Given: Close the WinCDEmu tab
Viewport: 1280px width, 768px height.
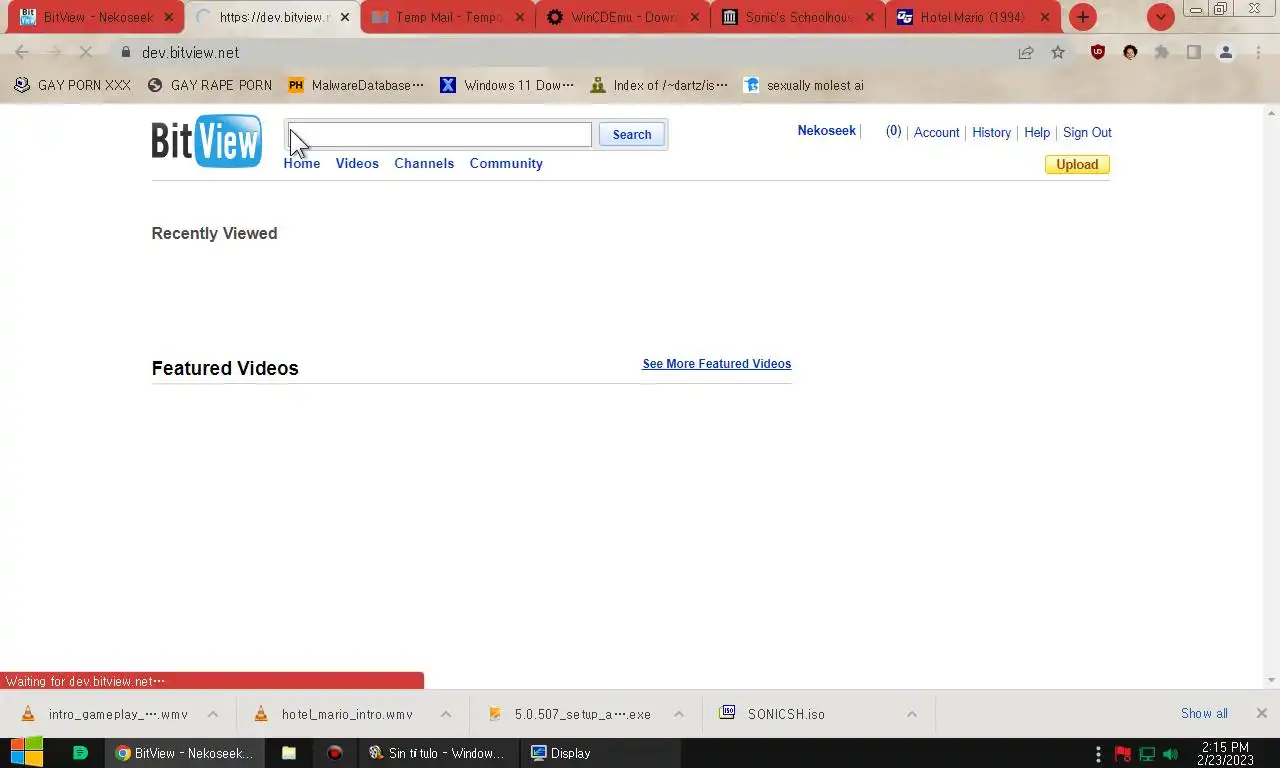Looking at the screenshot, I should 695,17.
